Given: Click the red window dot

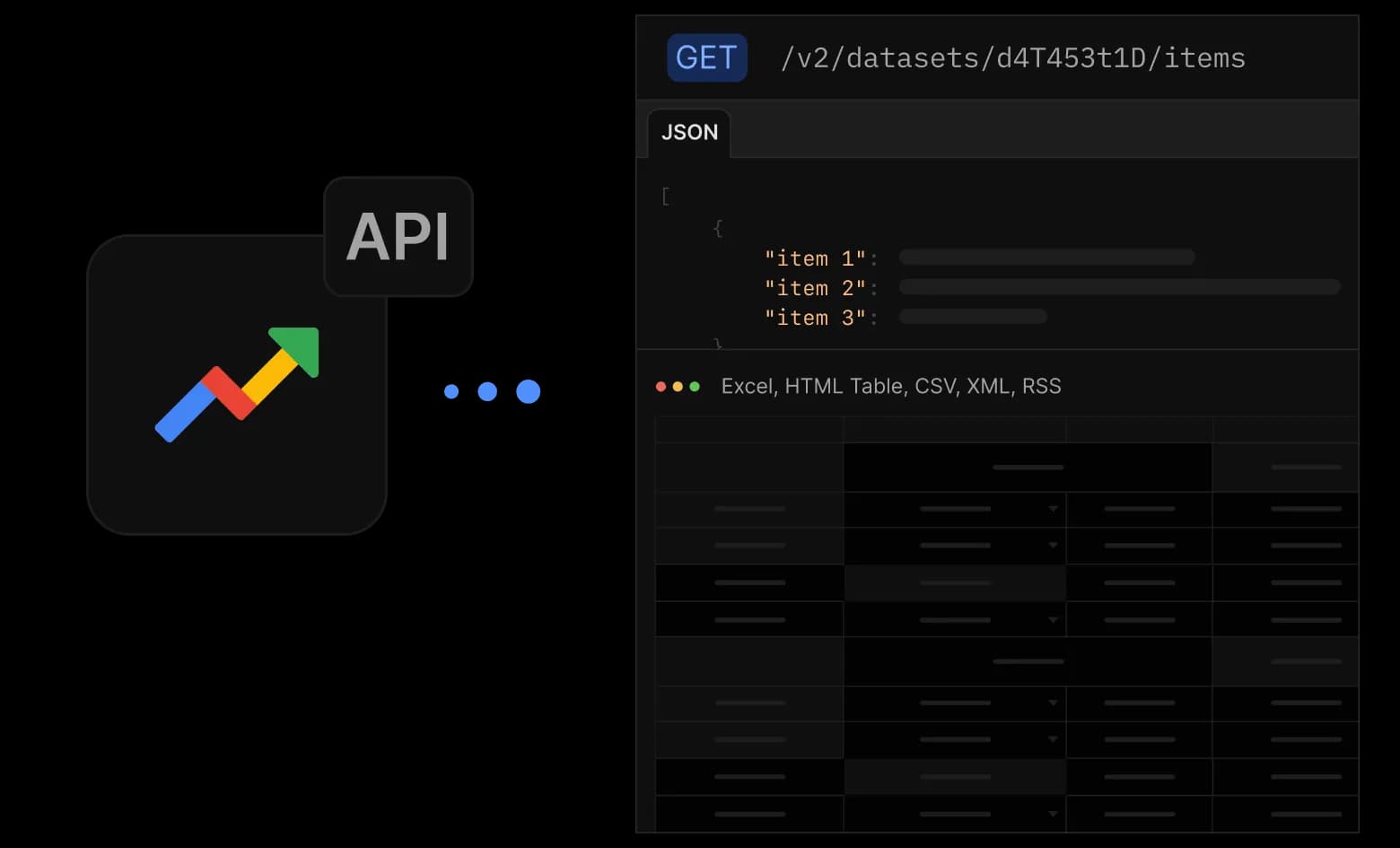Looking at the screenshot, I should tap(661, 387).
